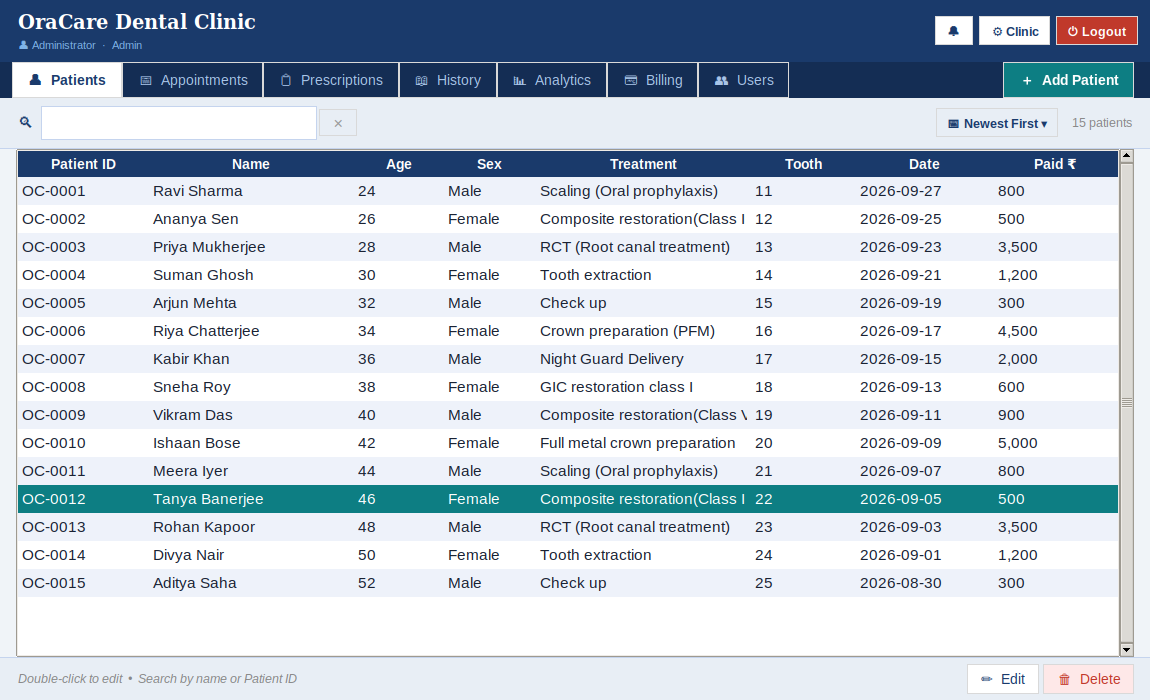Screen dimensions: 1150x700
Task: Select the name Ananya Sen
Action: pos(195,219)
